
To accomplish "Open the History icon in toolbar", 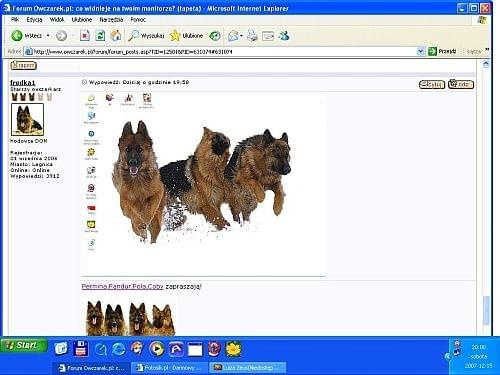I will tap(215, 36).
